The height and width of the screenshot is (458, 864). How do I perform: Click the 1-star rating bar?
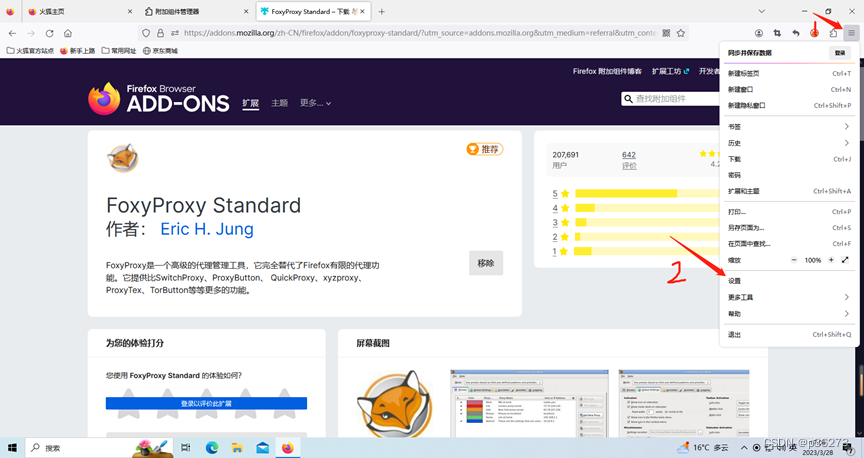[647, 251]
